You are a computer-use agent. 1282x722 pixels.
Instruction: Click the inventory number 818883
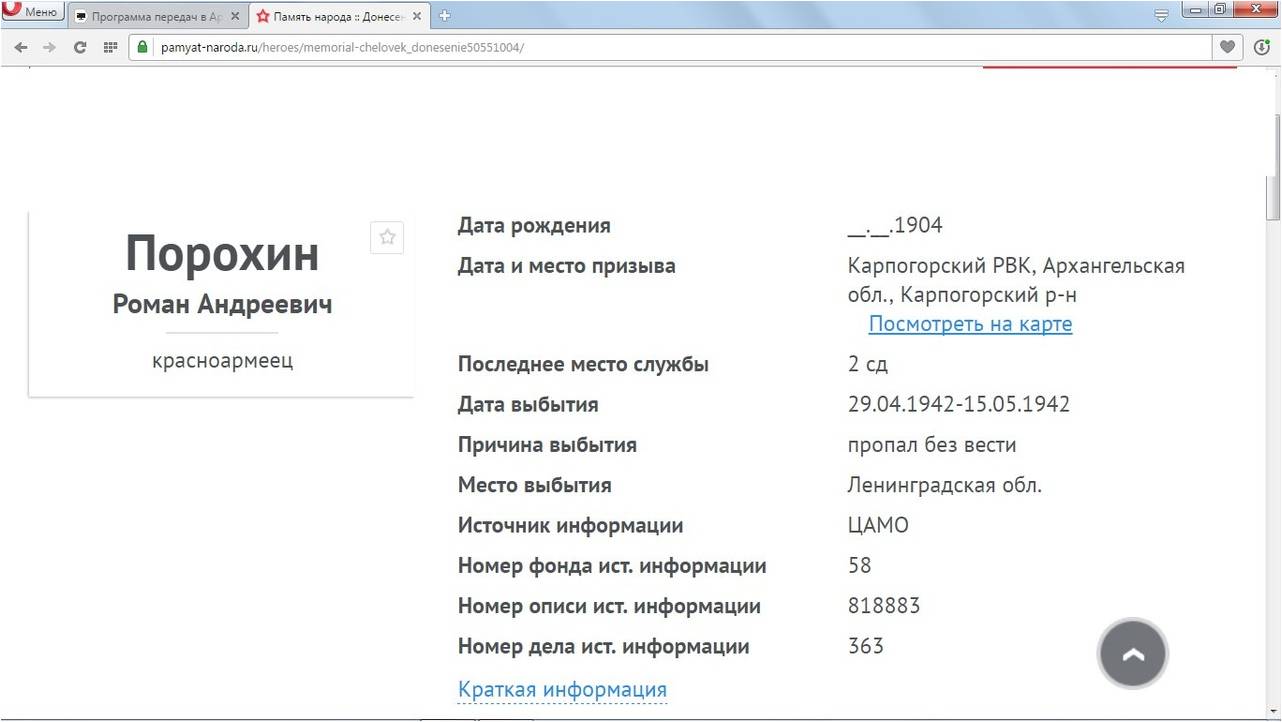pyautogui.click(x=884, y=606)
